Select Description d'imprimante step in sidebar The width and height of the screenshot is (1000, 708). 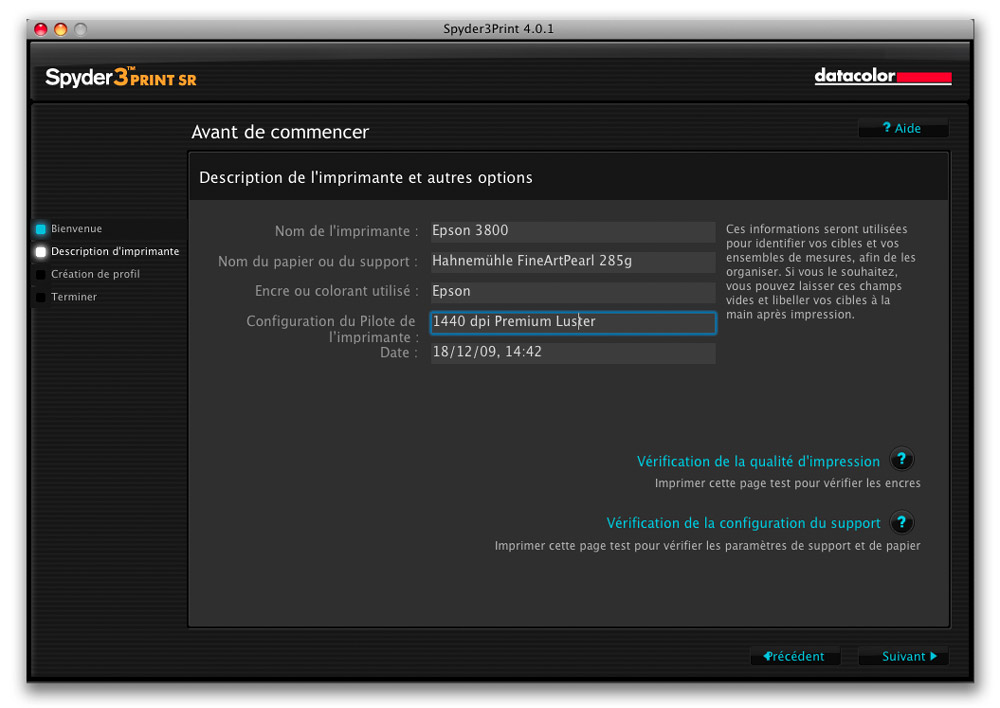115,251
